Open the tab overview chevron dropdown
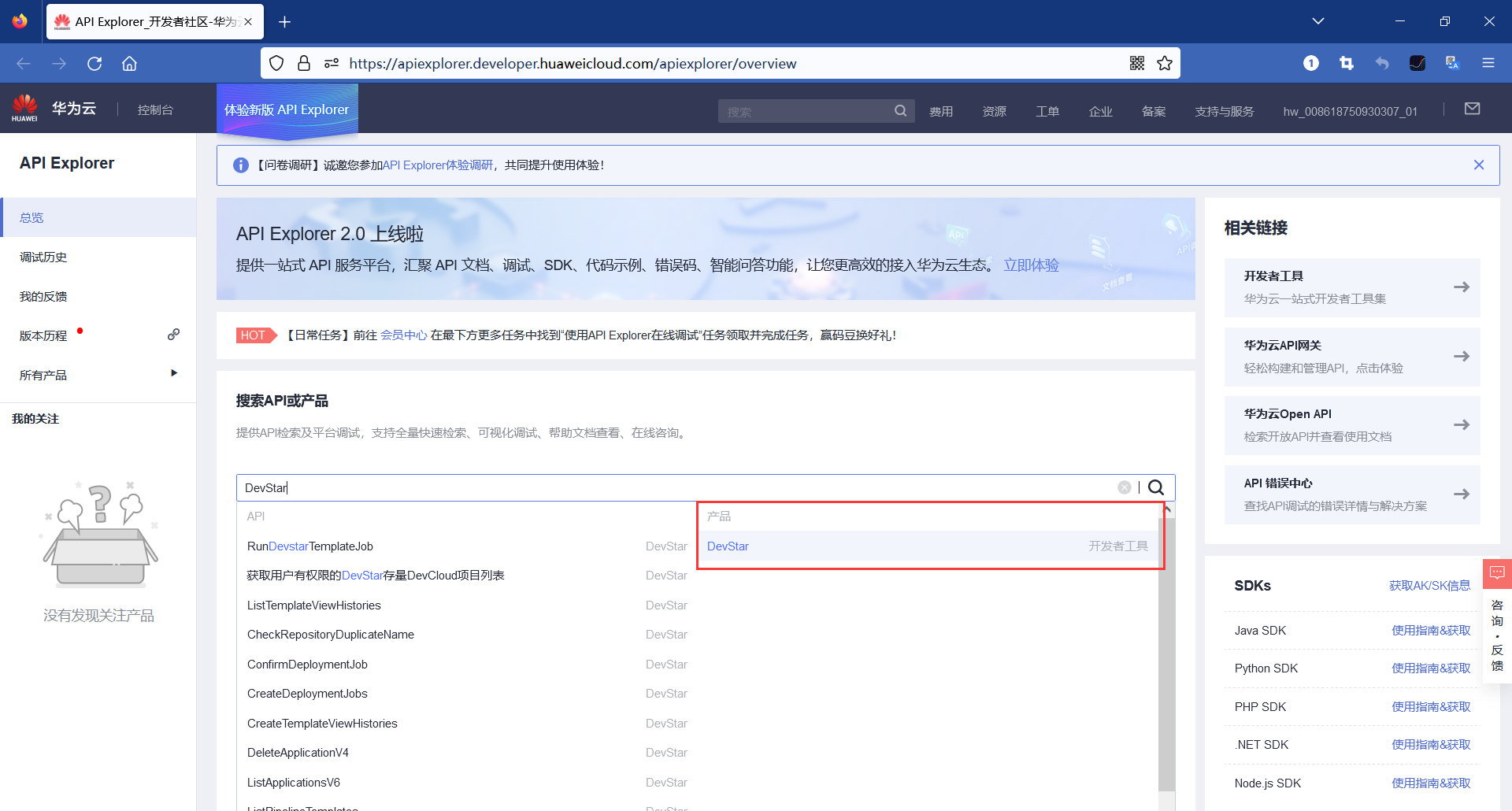This screenshot has width=1512, height=811. click(1319, 20)
